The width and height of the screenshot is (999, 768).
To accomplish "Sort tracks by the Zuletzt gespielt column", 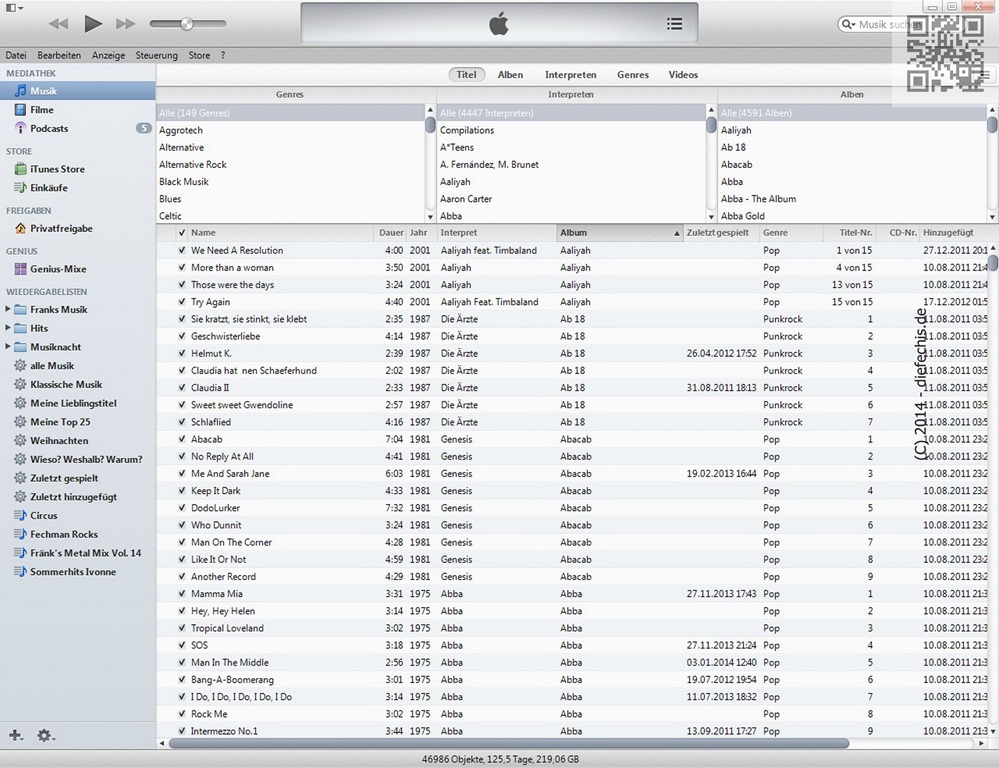I will (721, 233).
